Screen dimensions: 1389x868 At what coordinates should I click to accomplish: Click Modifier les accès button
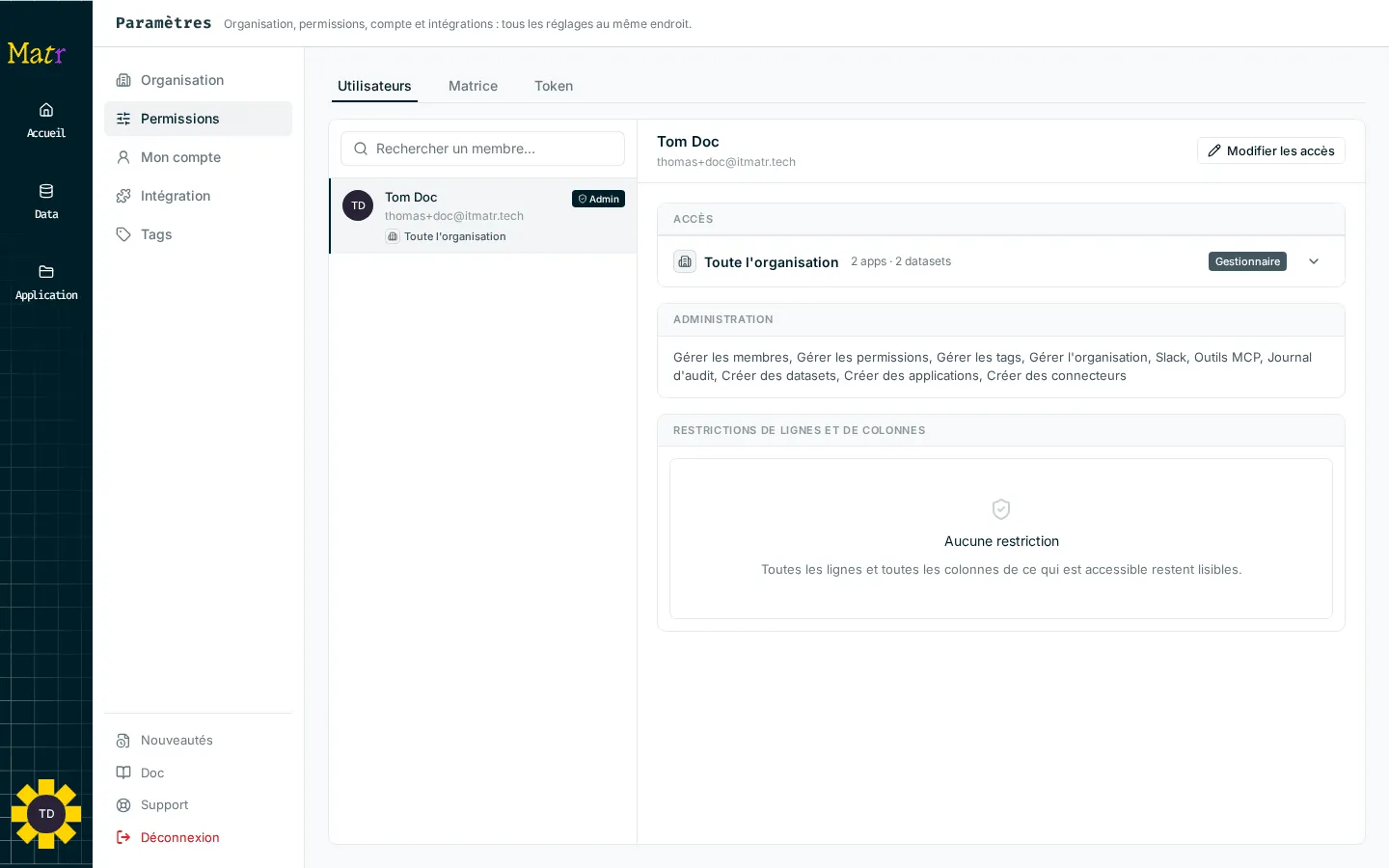click(1270, 150)
